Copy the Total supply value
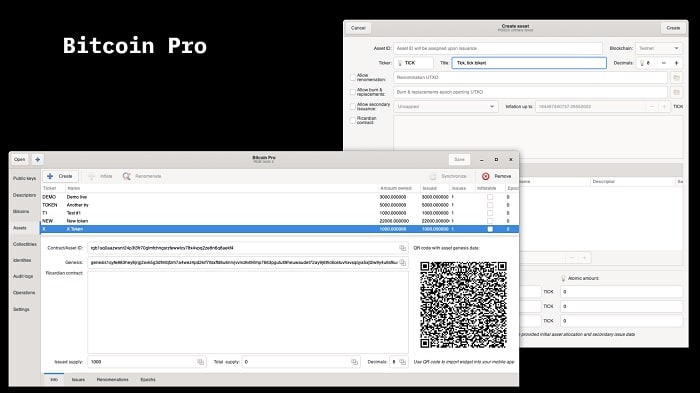The image size is (700, 393). coord(354,362)
